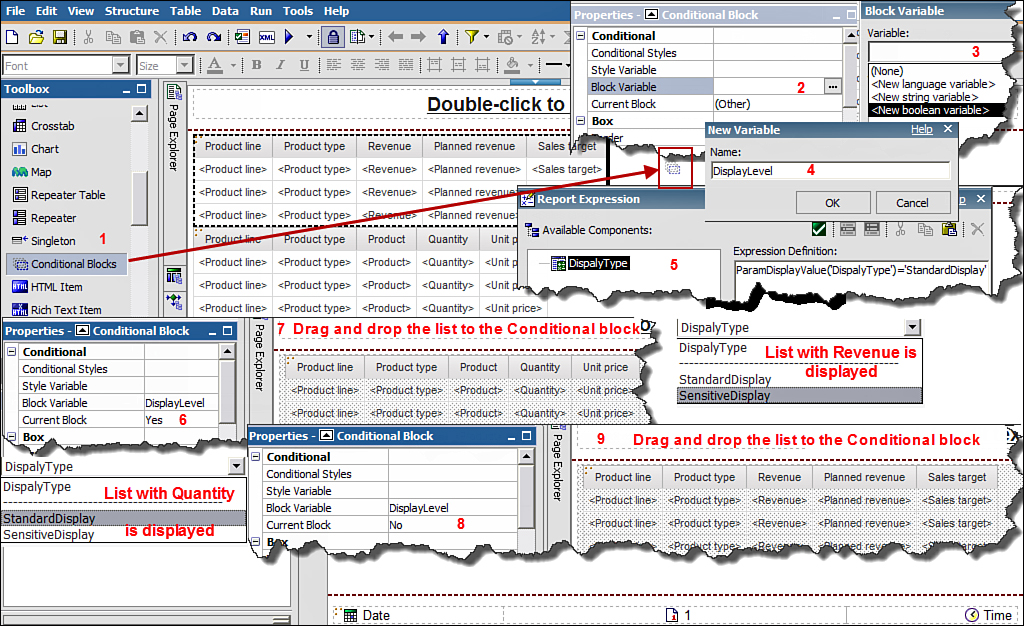Select SensitiveDisplay in Revenue list dropdown
Image resolution: width=1024 pixels, height=626 pixels.
[x=799, y=396]
